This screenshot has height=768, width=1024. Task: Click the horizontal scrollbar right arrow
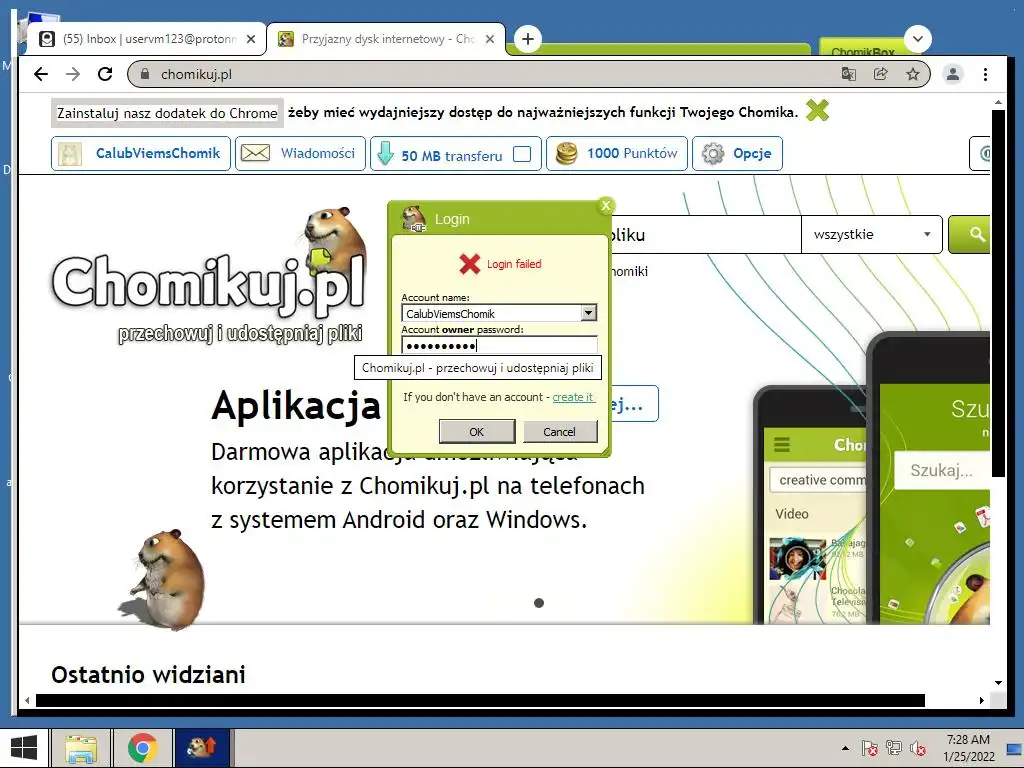pos(981,700)
